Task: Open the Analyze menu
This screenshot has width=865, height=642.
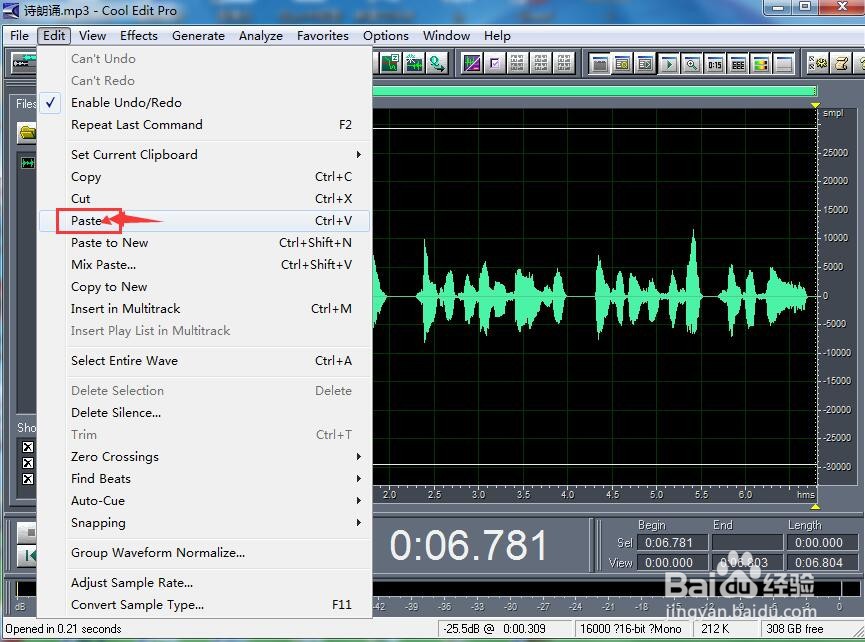Action: 260,36
